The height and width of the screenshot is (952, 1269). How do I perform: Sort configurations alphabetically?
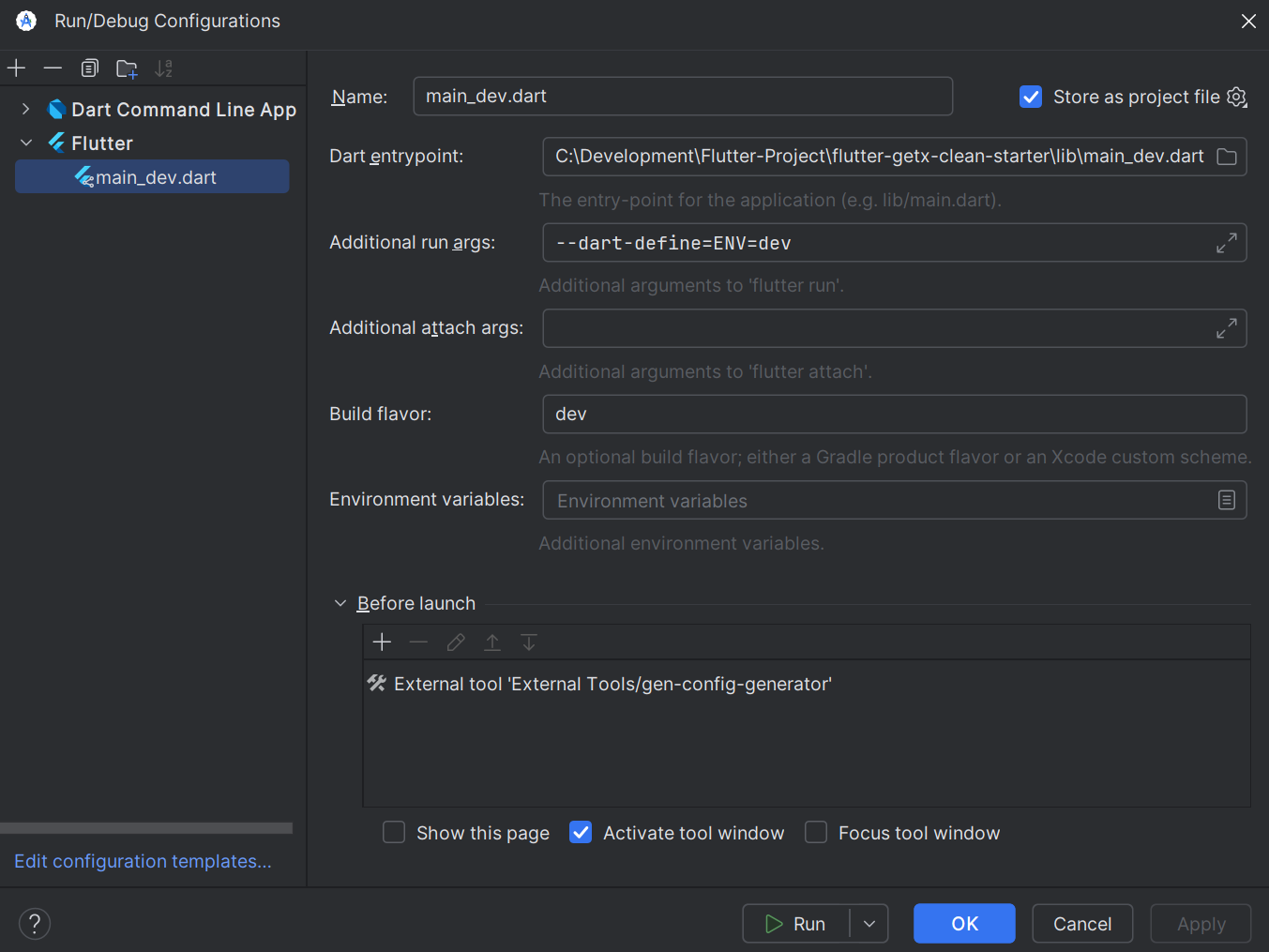coord(164,68)
